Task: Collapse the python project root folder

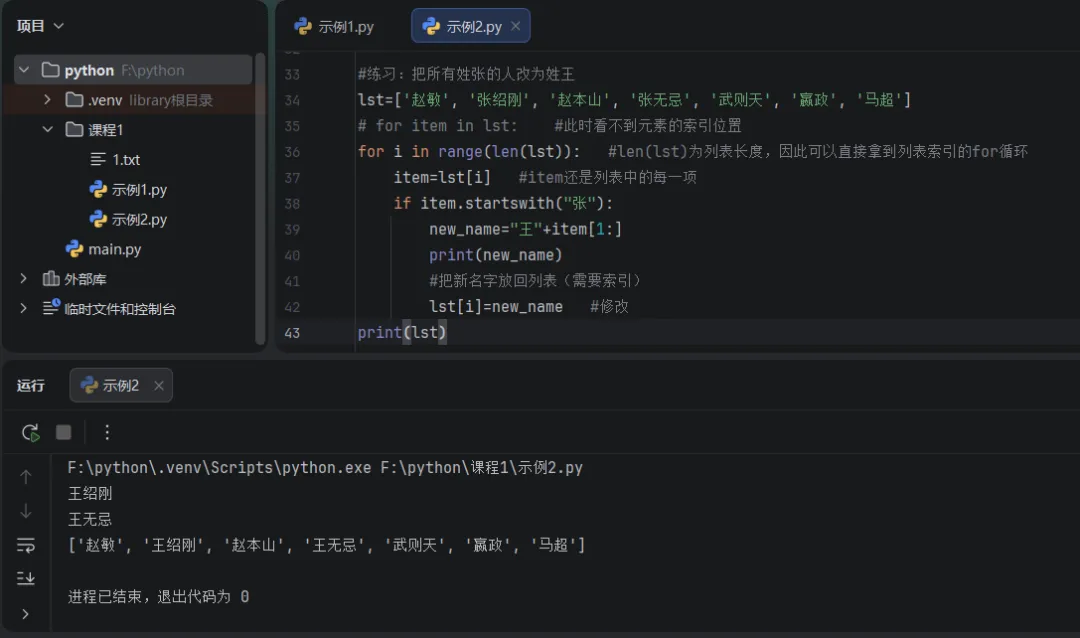Action: 24,70
